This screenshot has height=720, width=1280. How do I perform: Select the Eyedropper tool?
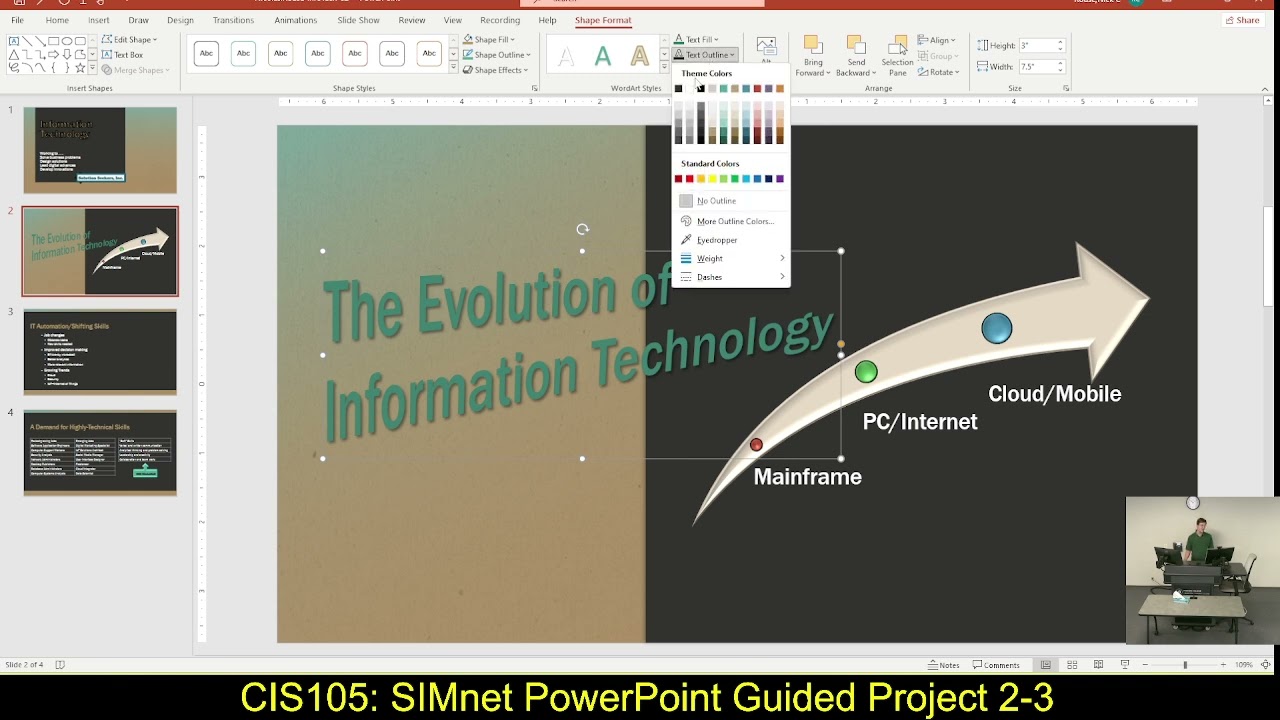[731, 240]
